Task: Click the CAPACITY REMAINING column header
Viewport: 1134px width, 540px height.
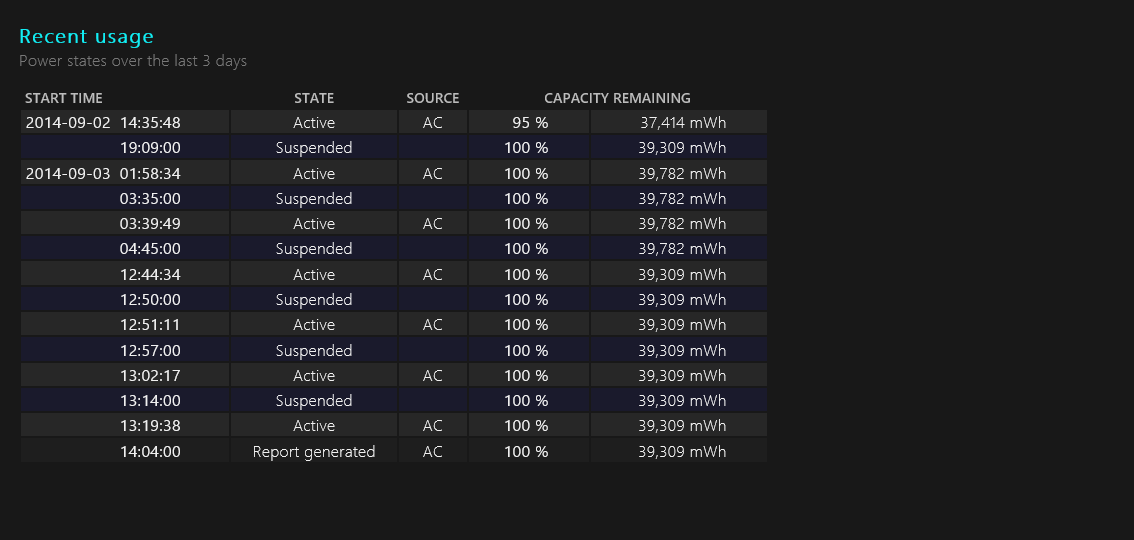Action: (x=617, y=98)
